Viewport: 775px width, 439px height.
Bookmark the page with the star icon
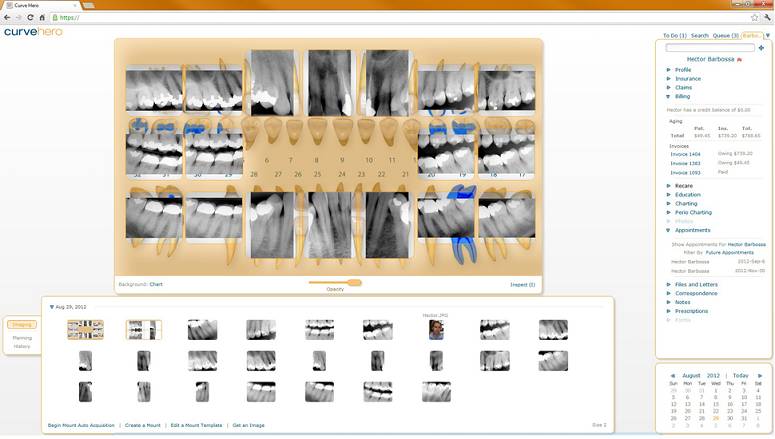point(755,17)
